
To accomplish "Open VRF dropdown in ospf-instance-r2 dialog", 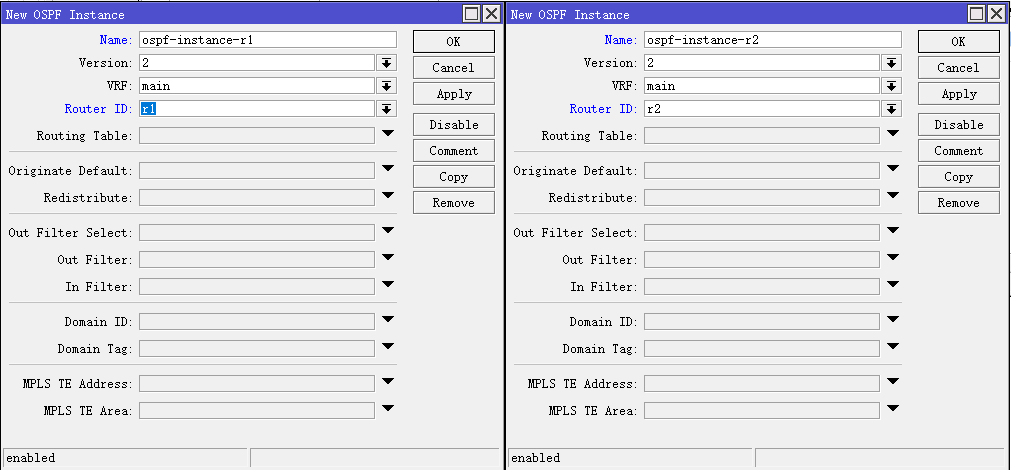I will [892, 86].
